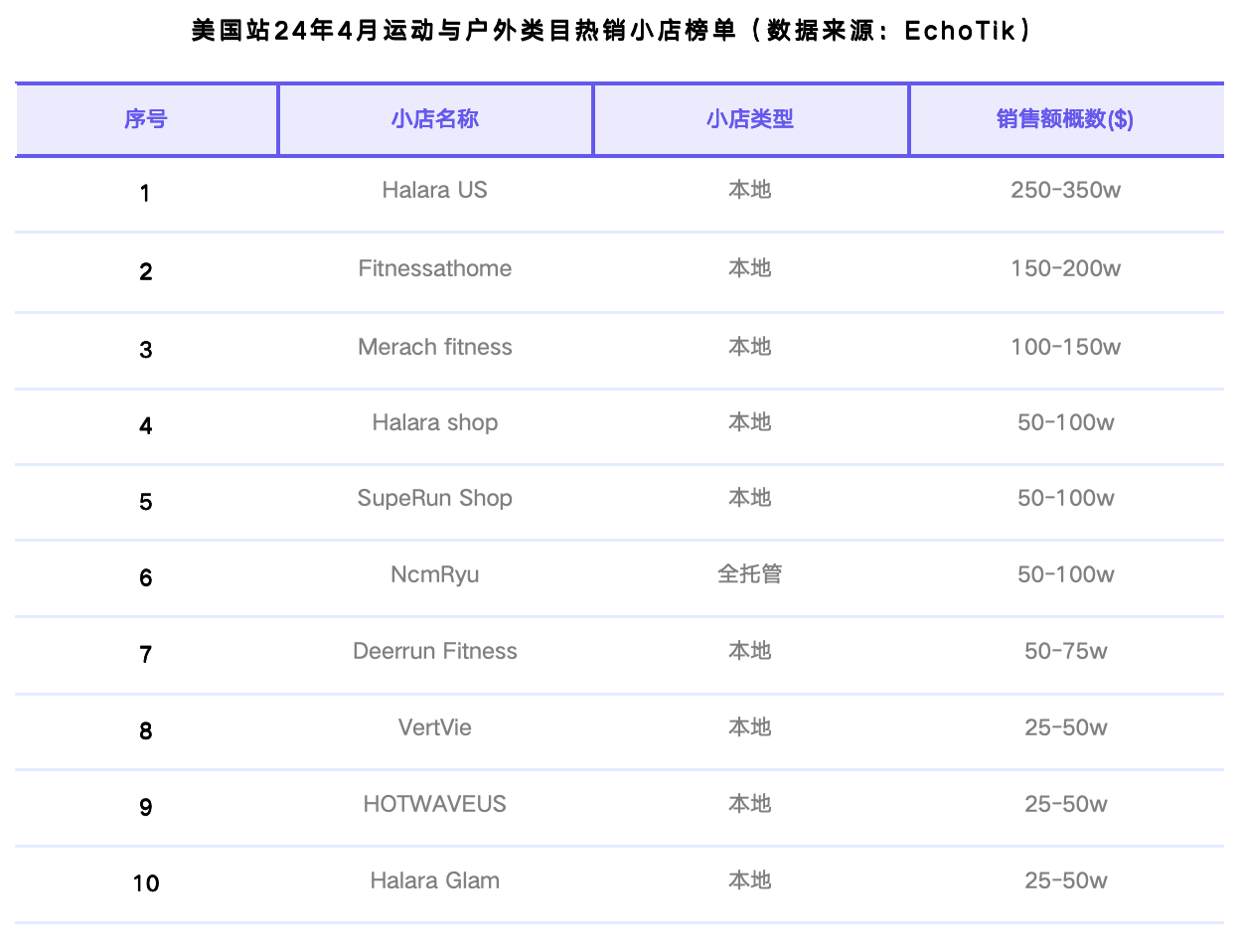This screenshot has height=952, width=1242.
Task: Click the table title mentioning EchoTik
Action: pos(612,31)
